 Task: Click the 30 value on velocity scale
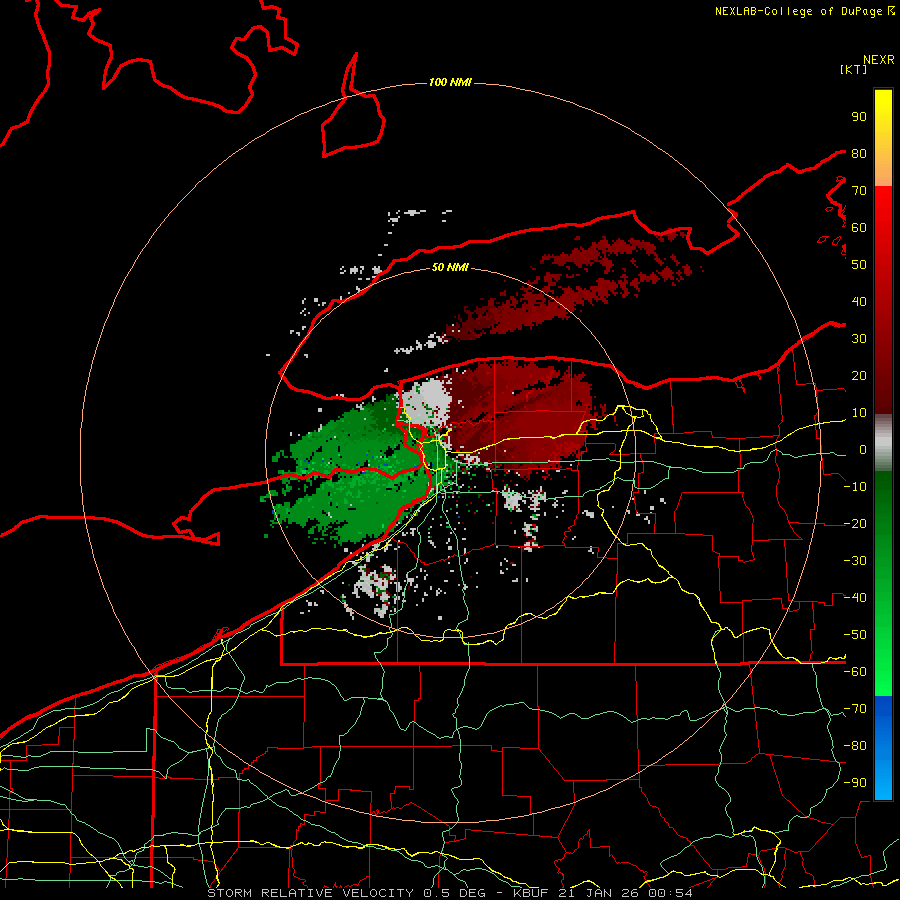pos(859,339)
